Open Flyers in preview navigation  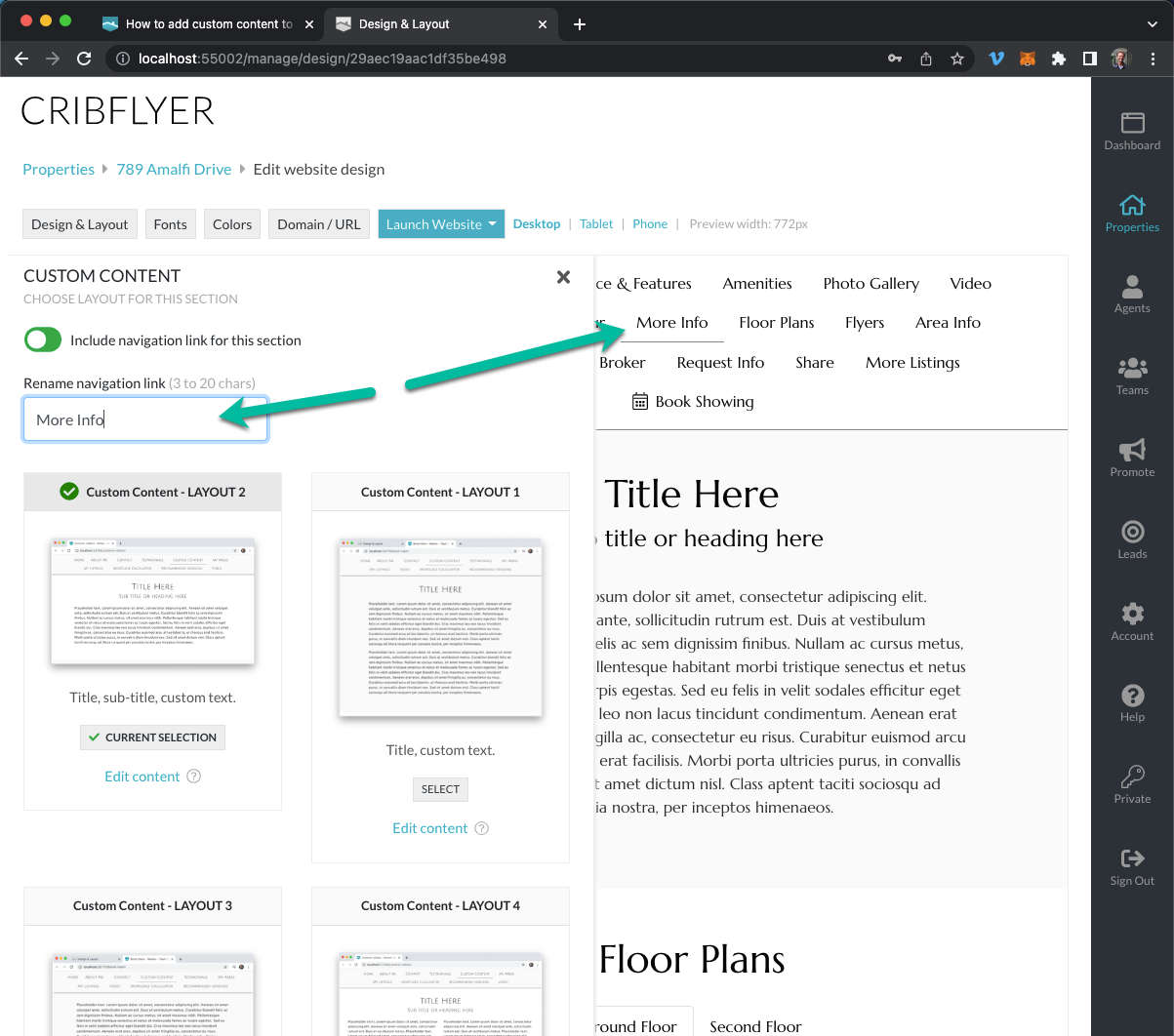click(865, 323)
